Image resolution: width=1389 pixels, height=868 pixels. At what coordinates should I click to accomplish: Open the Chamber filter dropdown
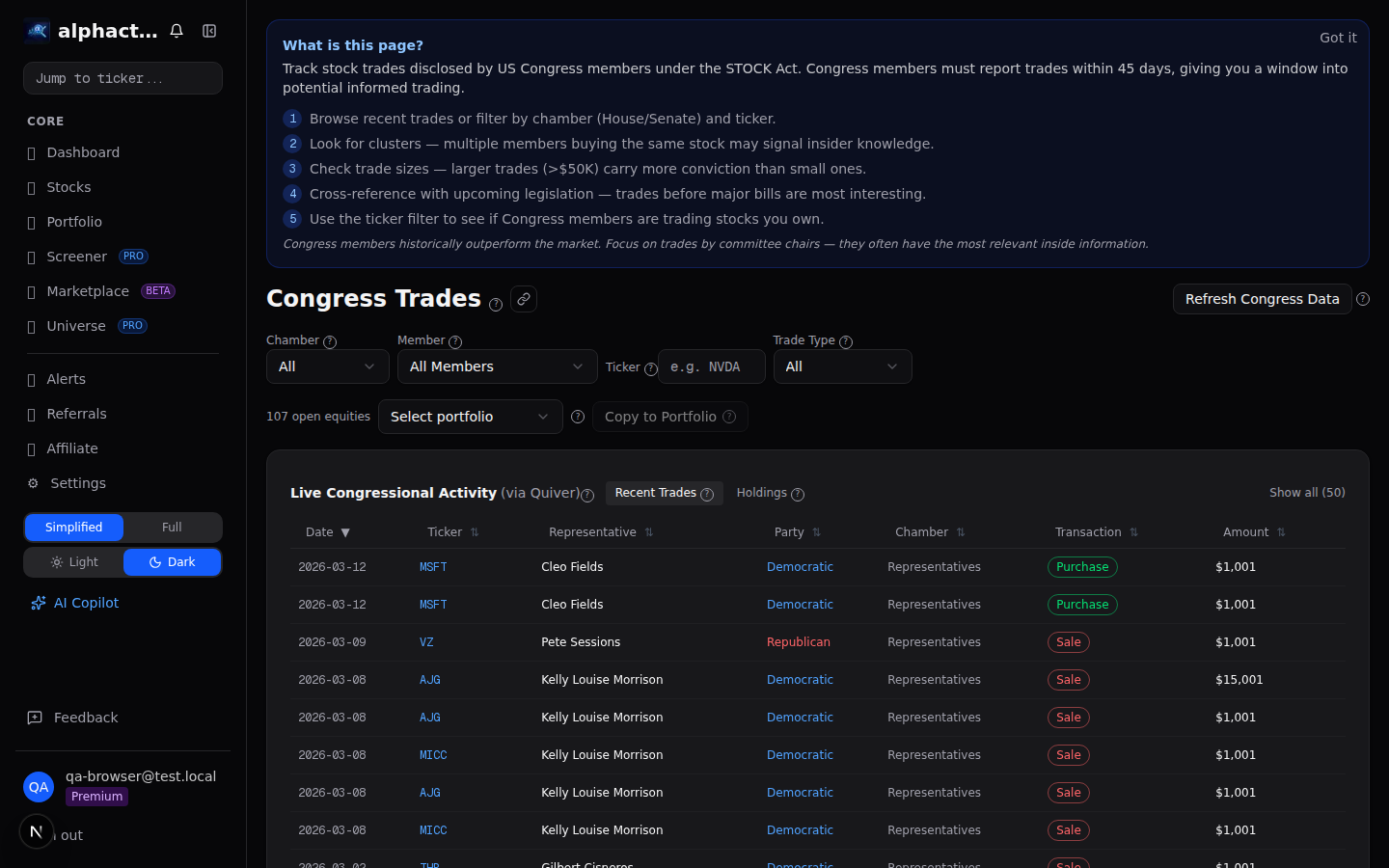click(x=327, y=366)
